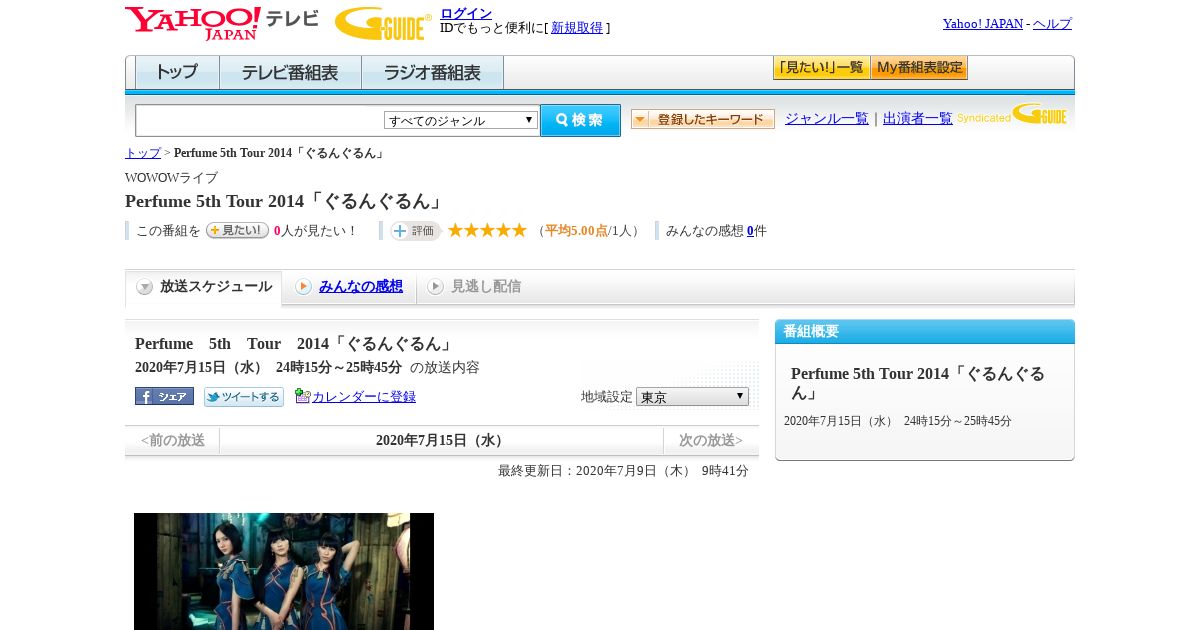Click トップ breadcrumb link

click(x=143, y=153)
